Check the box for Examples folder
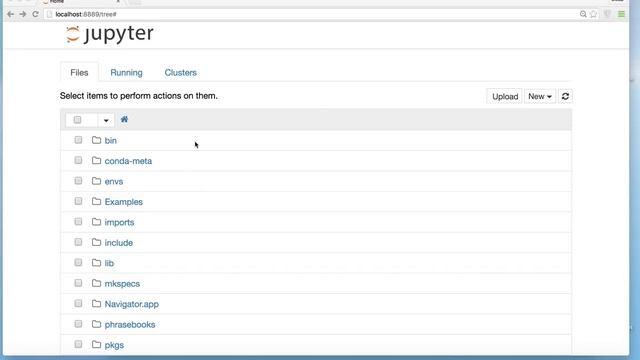 78,201
